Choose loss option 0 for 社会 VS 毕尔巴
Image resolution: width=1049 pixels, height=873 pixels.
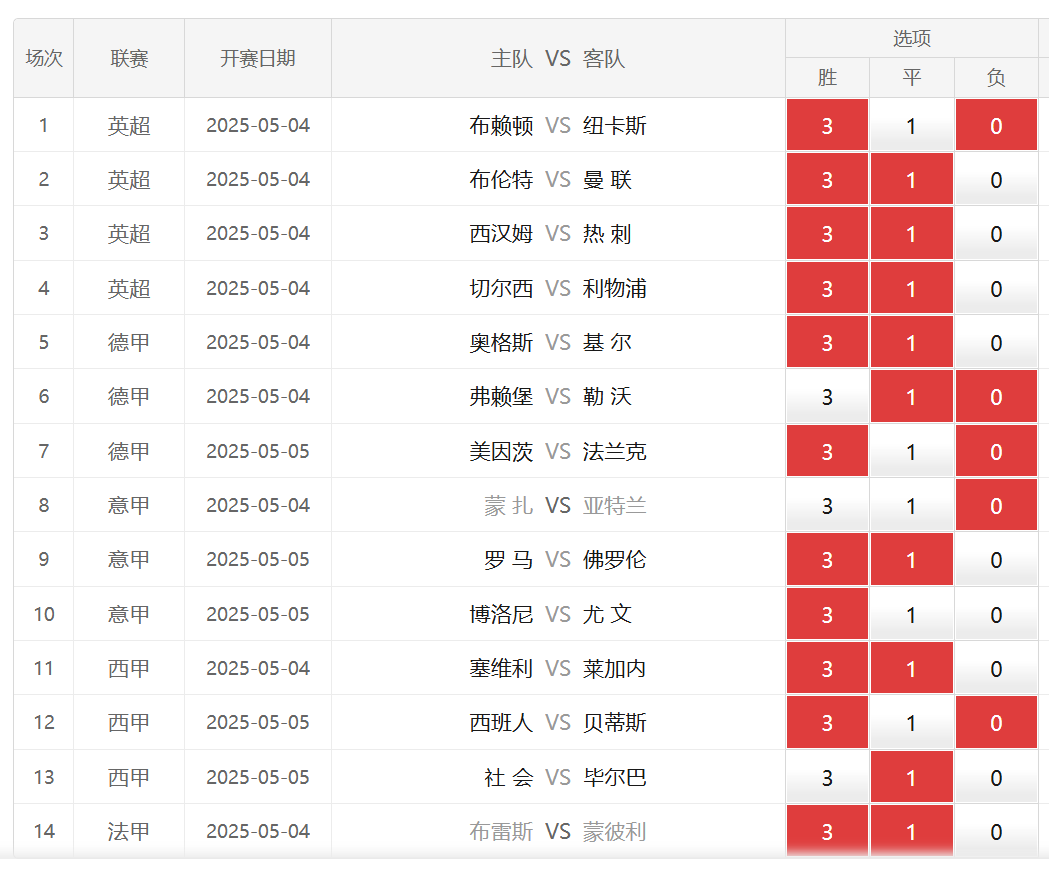[996, 777]
